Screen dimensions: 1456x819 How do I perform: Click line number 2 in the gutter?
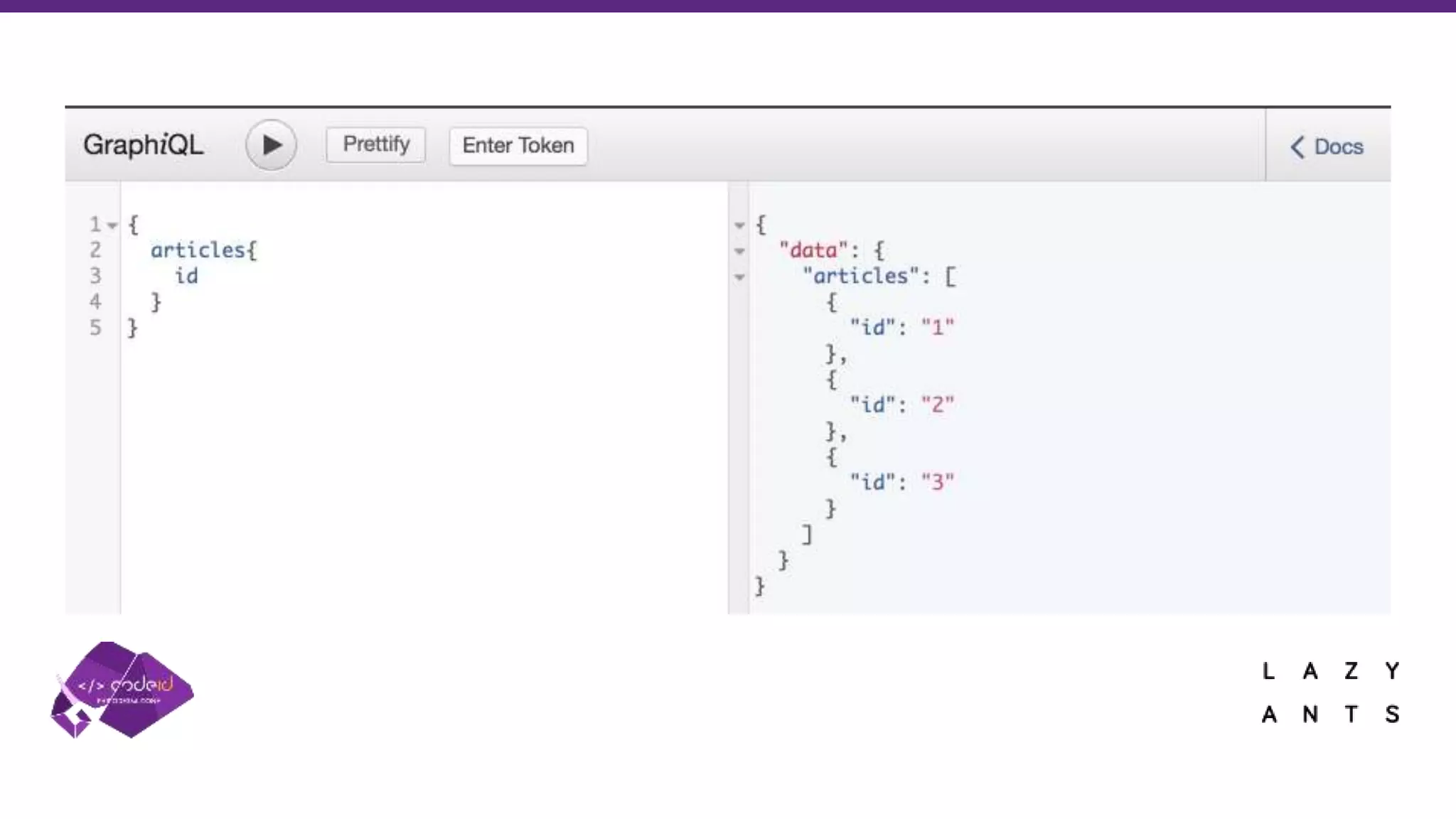click(x=95, y=250)
